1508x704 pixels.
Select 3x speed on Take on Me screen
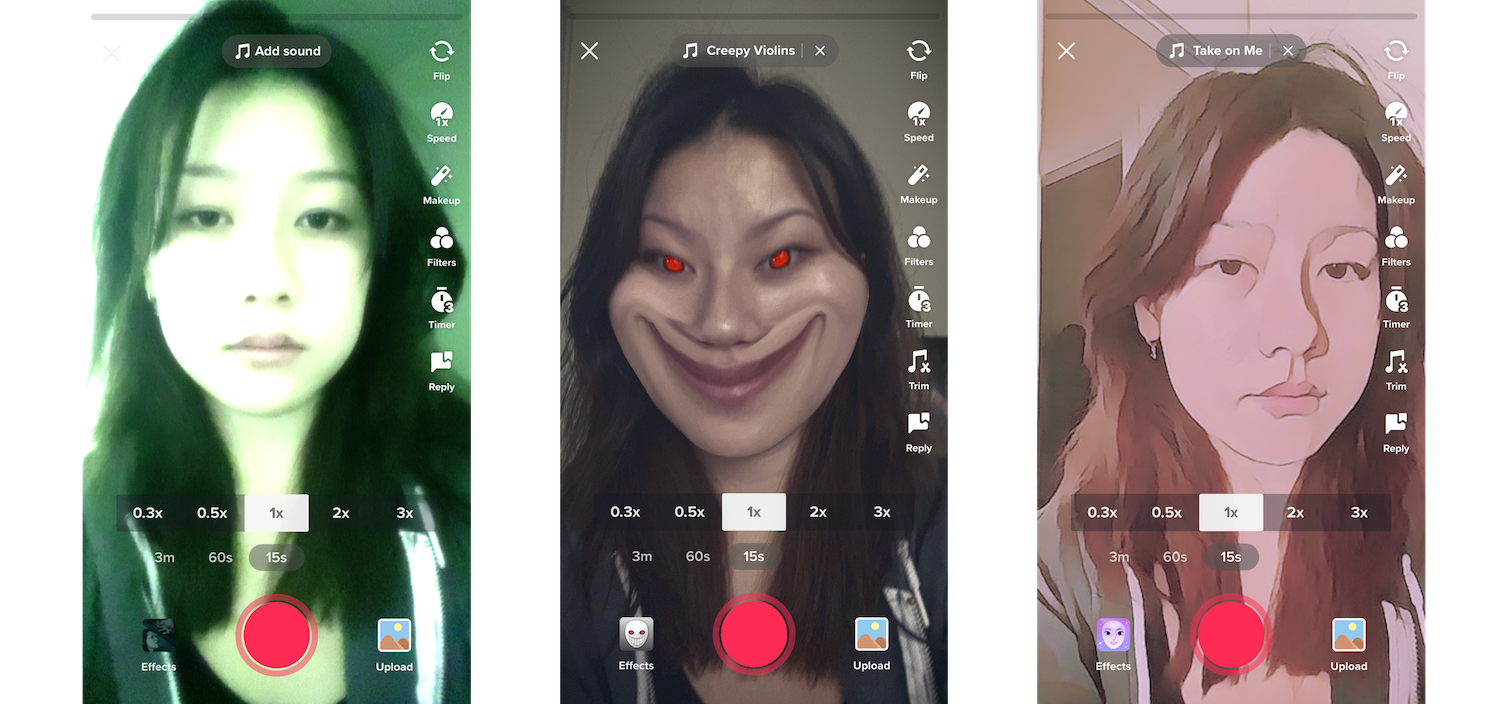(x=1359, y=512)
